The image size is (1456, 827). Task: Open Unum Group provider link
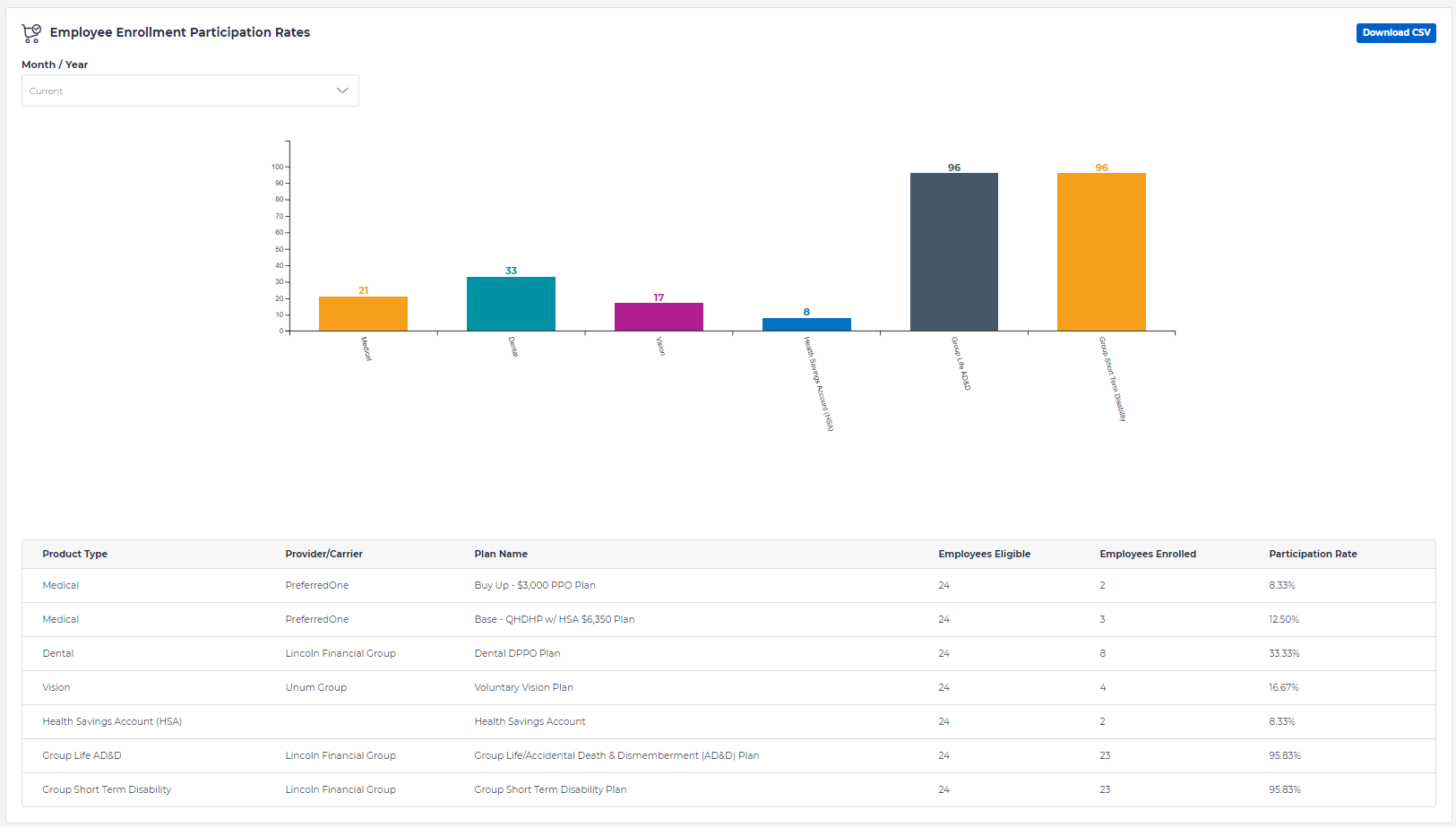315,687
